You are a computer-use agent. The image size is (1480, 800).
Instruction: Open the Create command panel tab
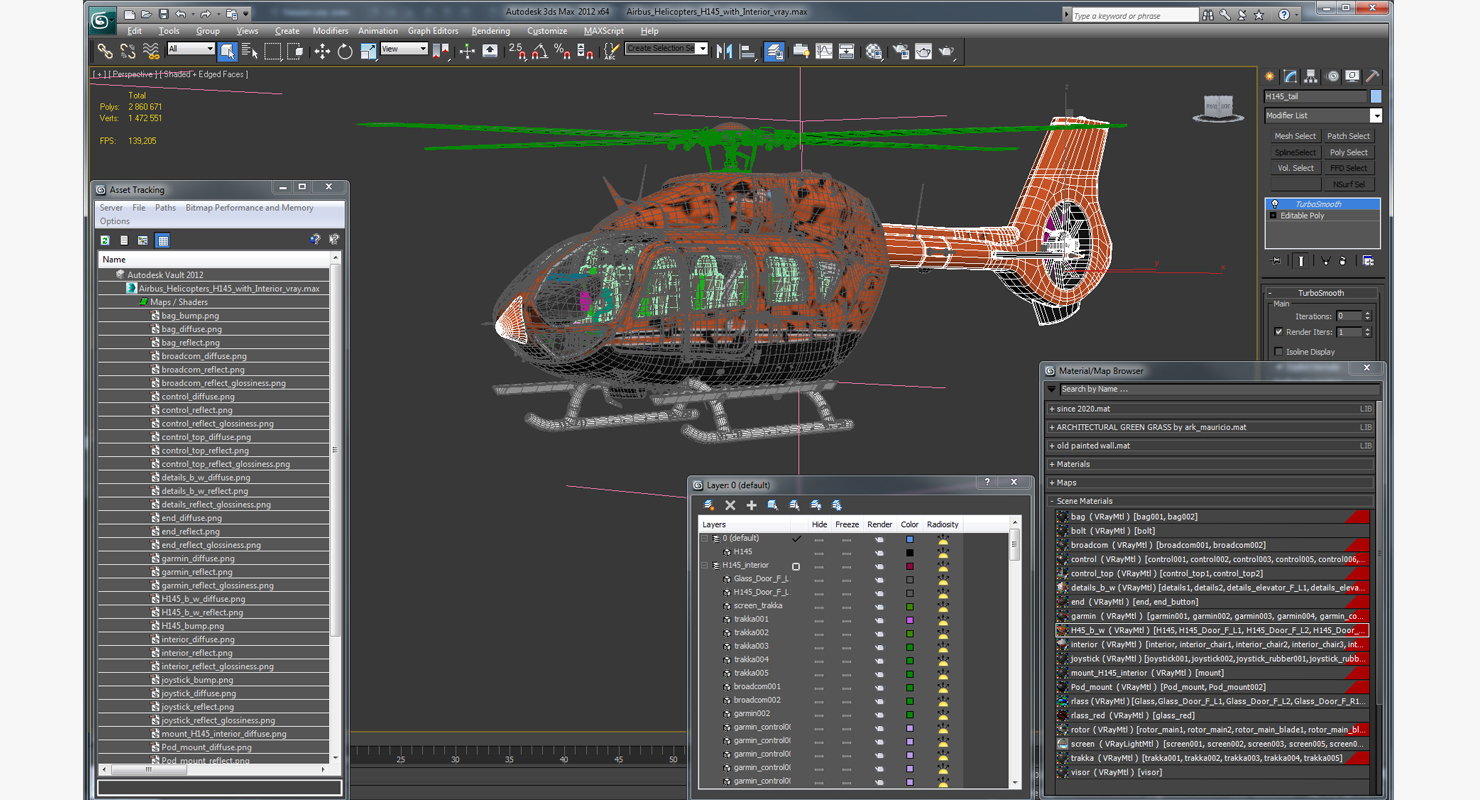(x=1270, y=76)
